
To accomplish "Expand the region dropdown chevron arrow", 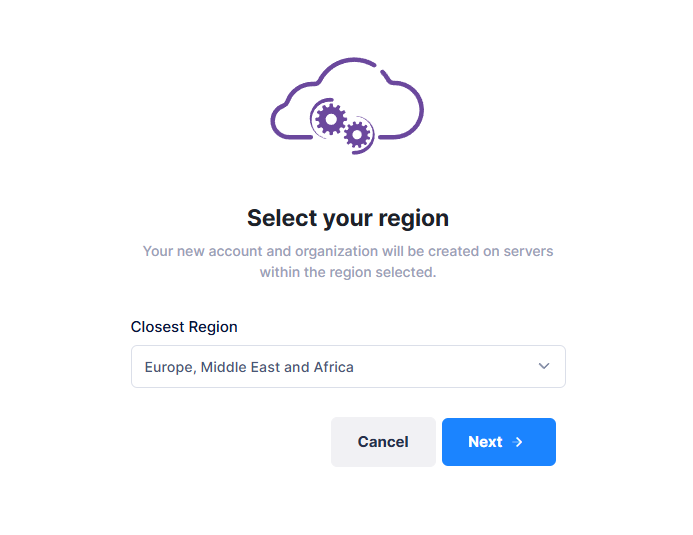I will coord(544,366).
